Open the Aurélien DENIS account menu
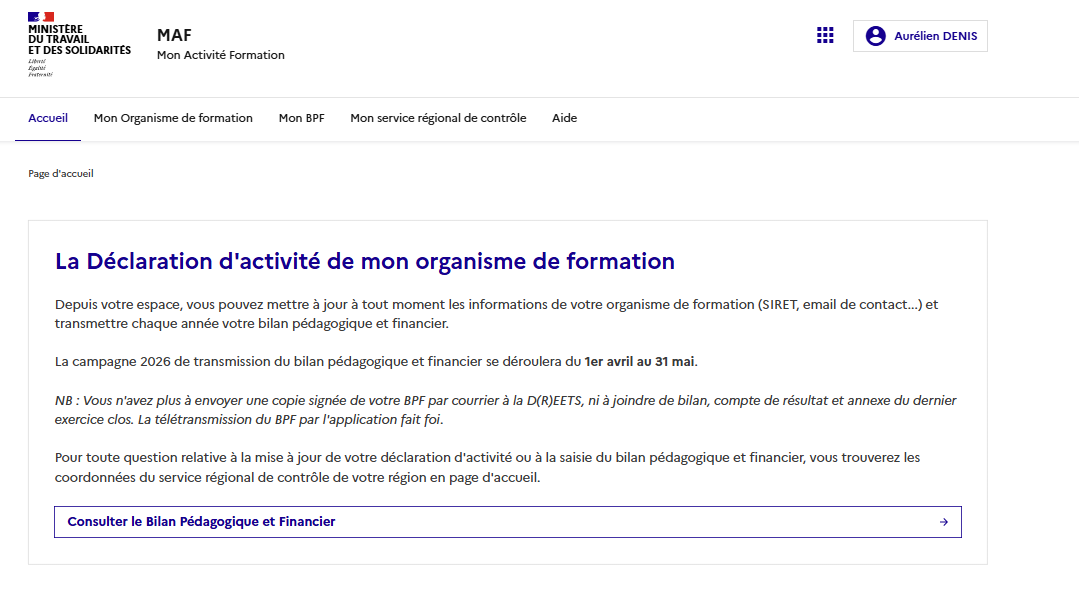Viewport: 1079px width, 611px height. 919,35
